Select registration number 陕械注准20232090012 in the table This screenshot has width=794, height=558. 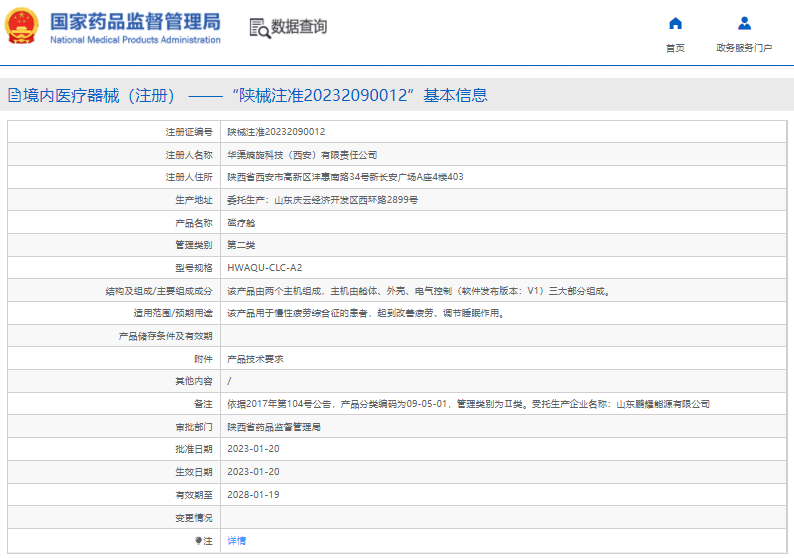276,132
